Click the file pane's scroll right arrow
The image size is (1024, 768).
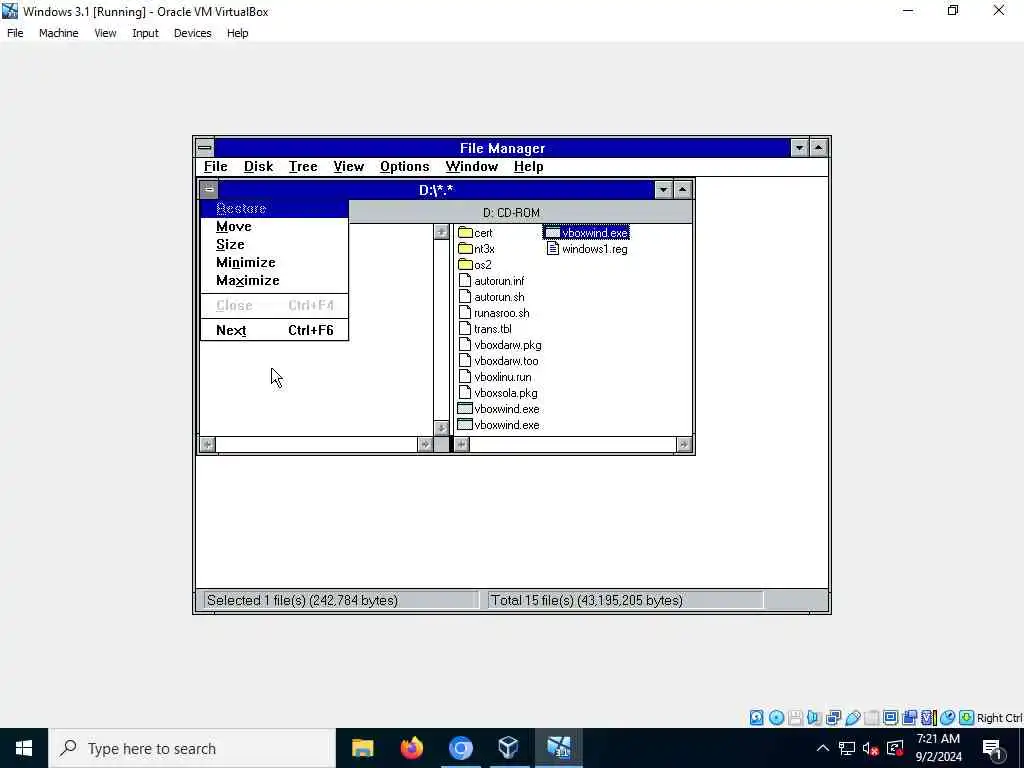click(x=684, y=444)
